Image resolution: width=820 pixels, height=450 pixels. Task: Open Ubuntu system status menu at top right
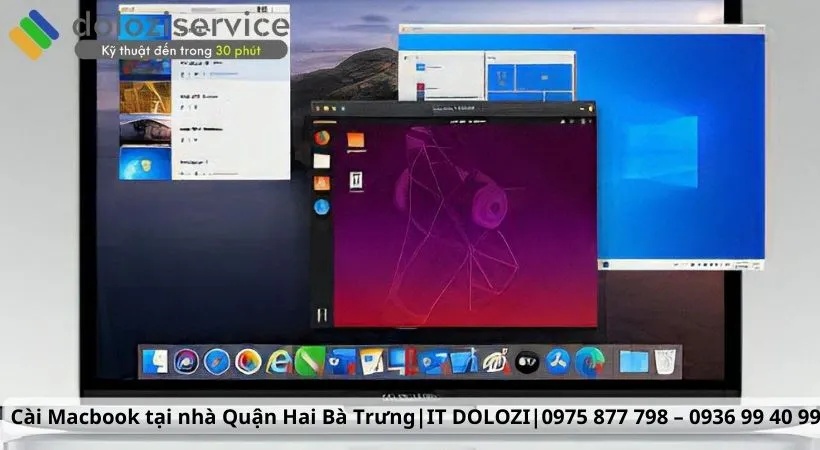point(577,121)
